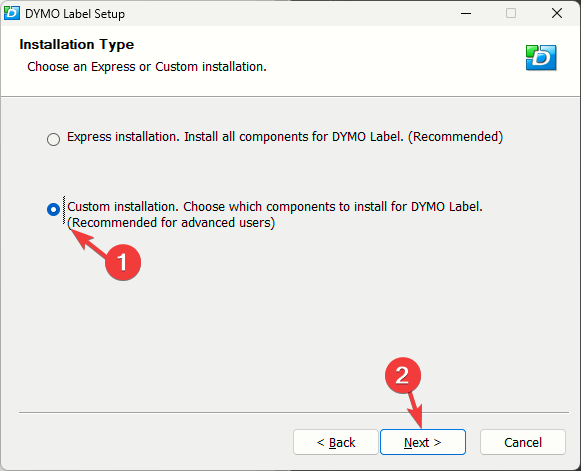Close the DYMO Label Setup window
581x471 pixels.
[557, 13]
